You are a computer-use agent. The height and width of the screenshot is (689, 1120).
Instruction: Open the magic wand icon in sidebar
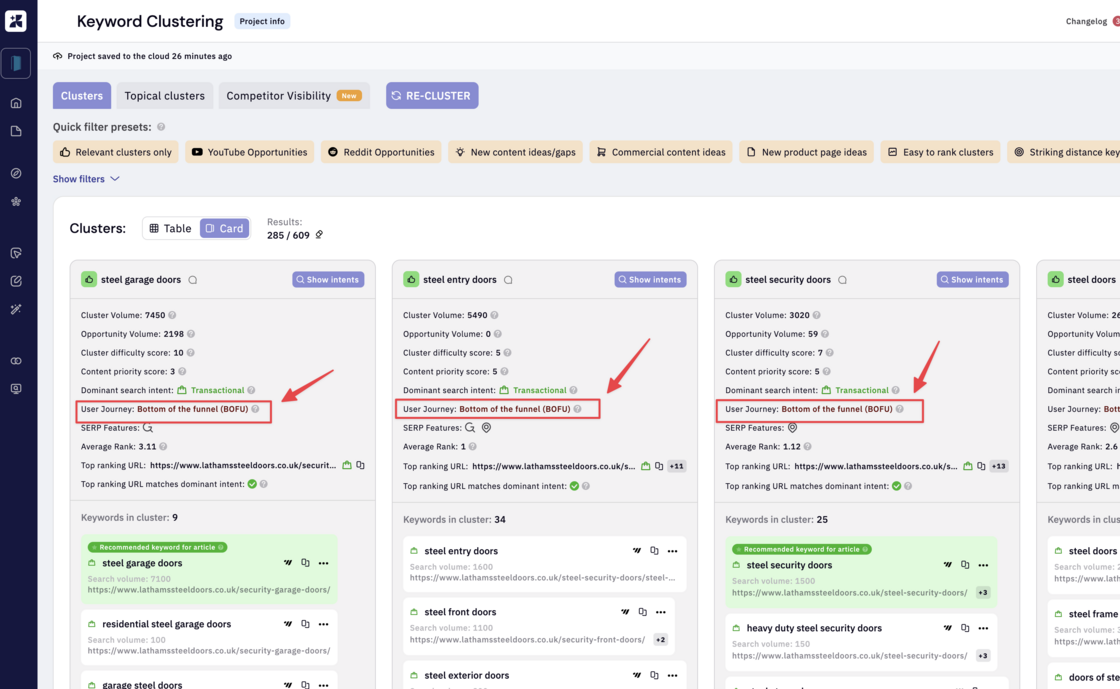point(16,309)
